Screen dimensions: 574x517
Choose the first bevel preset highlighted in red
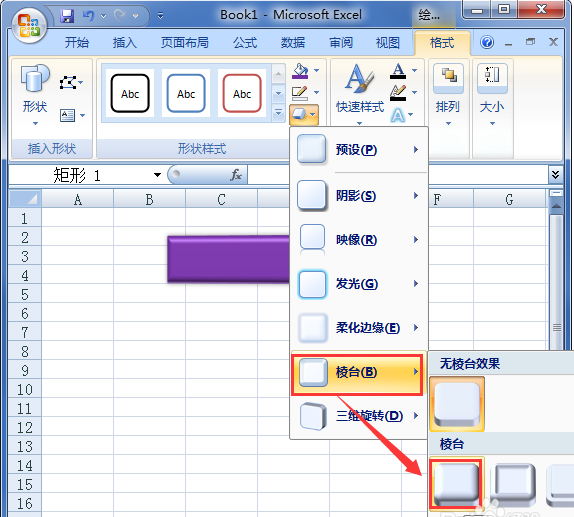pos(457,484)
